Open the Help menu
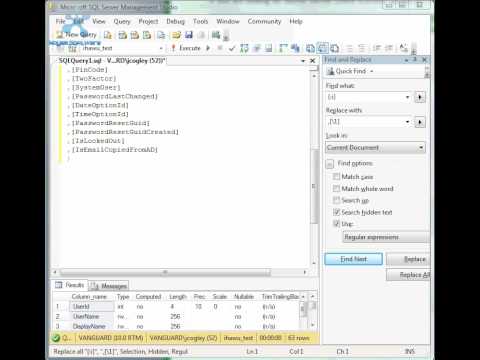Screen dimensions: 480x360 tap(296, 21)
